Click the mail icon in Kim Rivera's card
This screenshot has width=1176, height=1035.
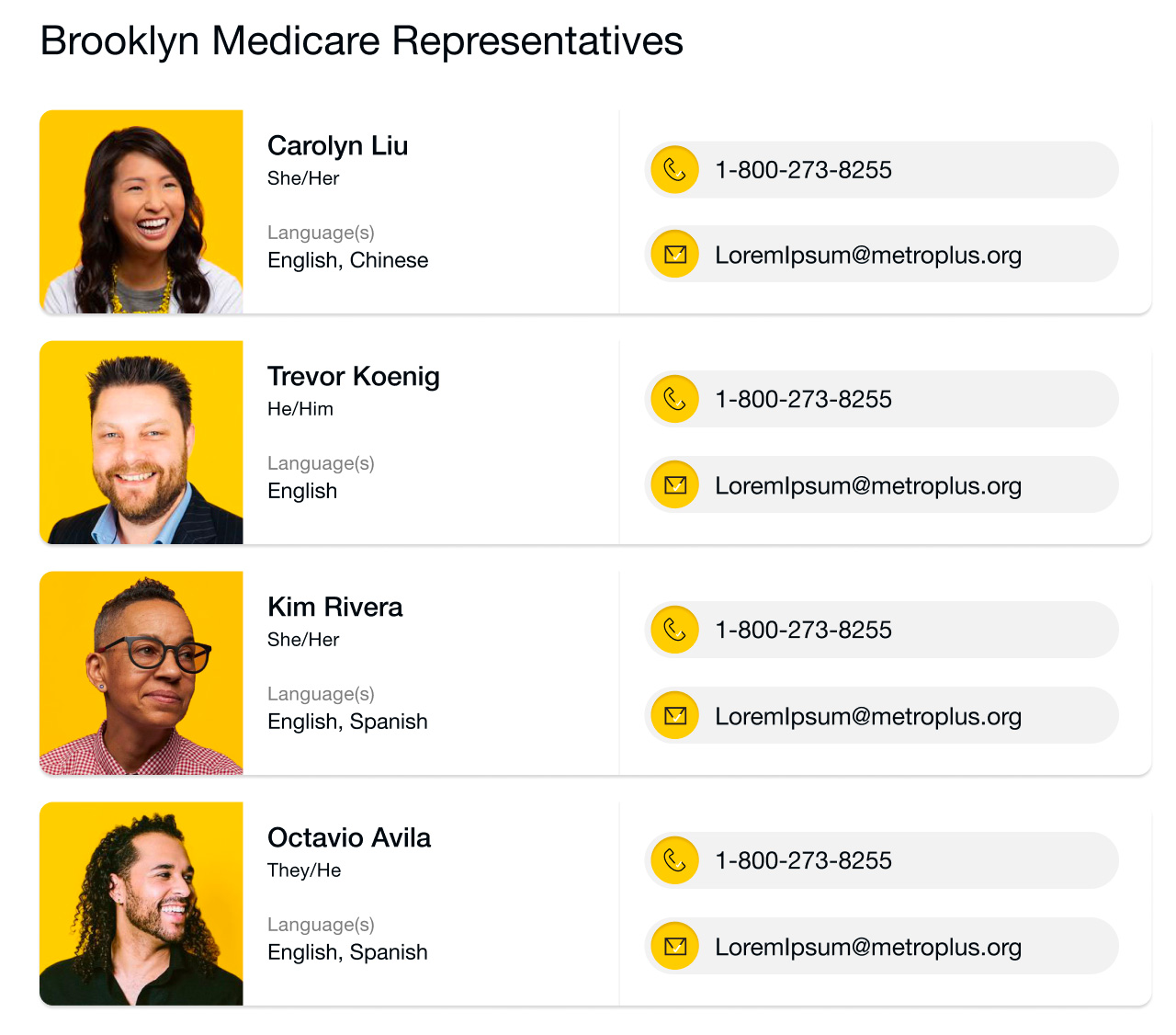(x=675, y=715)
